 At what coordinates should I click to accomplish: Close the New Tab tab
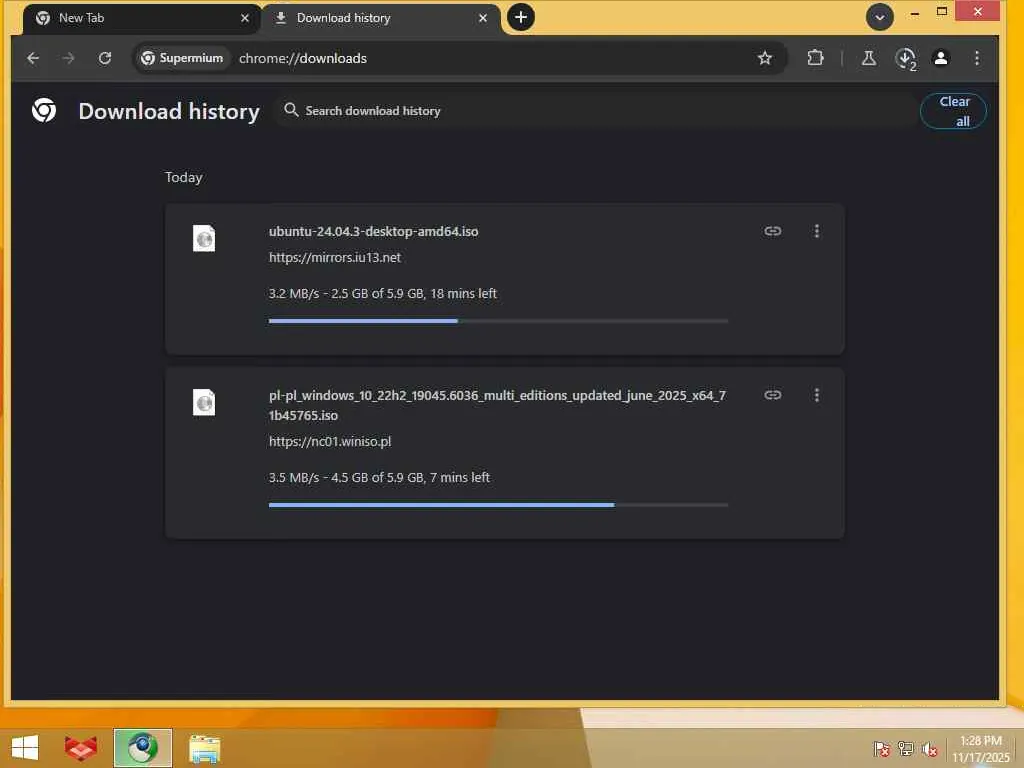(245, 18)
